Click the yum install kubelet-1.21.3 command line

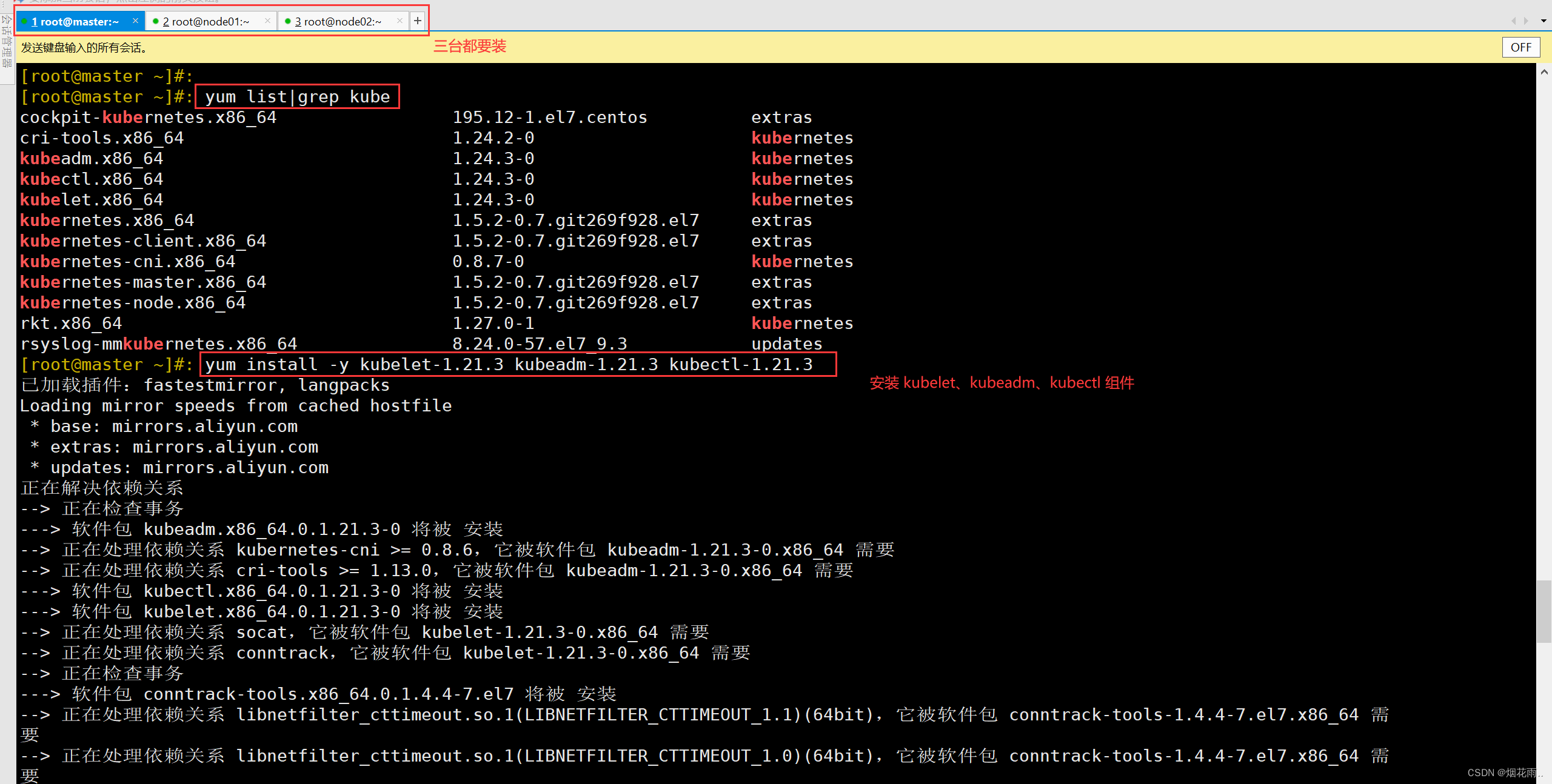pyautogui.click(x=509, y=365)
